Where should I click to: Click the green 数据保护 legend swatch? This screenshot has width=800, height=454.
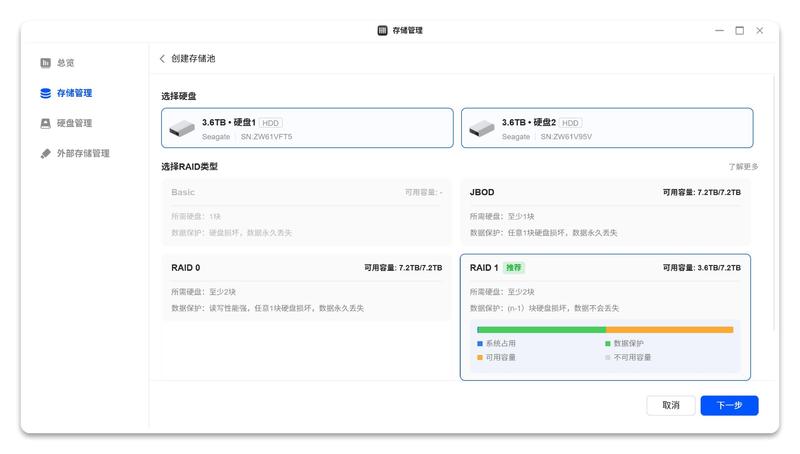point(608,344)
